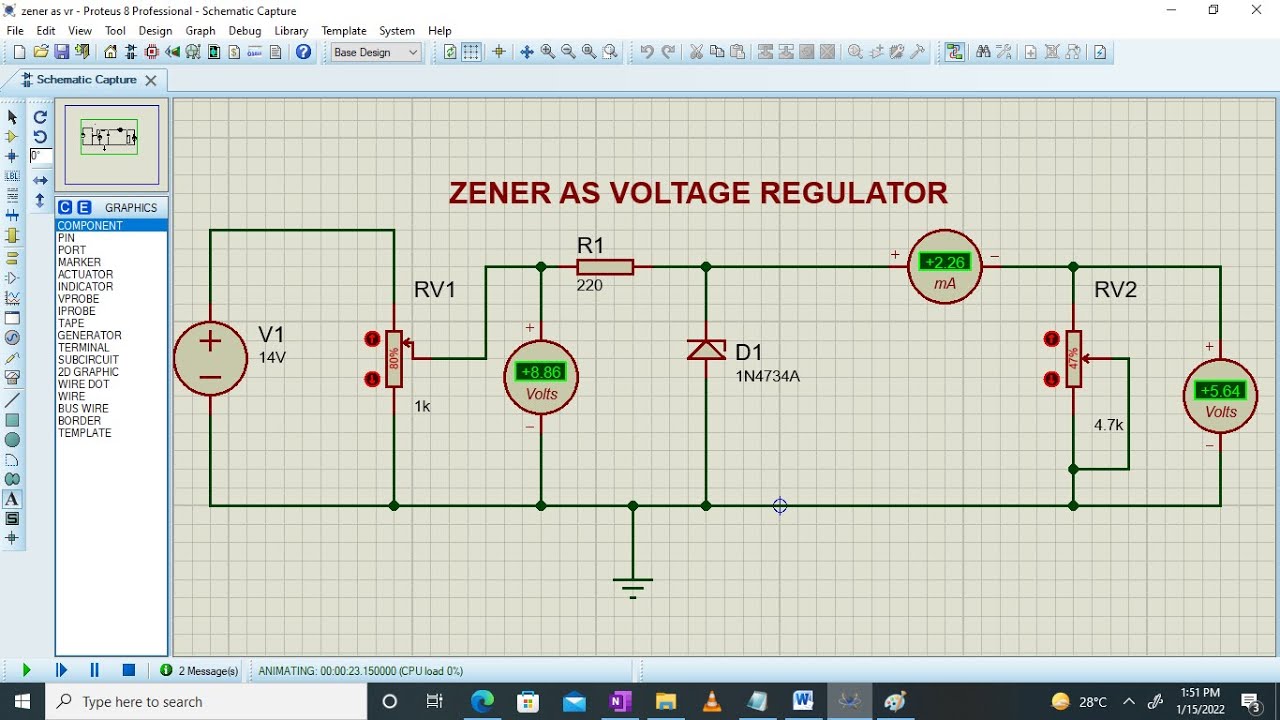The width and height of the screenshot is (1280, 720).
Task: Open the 2 Message(s) log
Action: pos(199,671)
